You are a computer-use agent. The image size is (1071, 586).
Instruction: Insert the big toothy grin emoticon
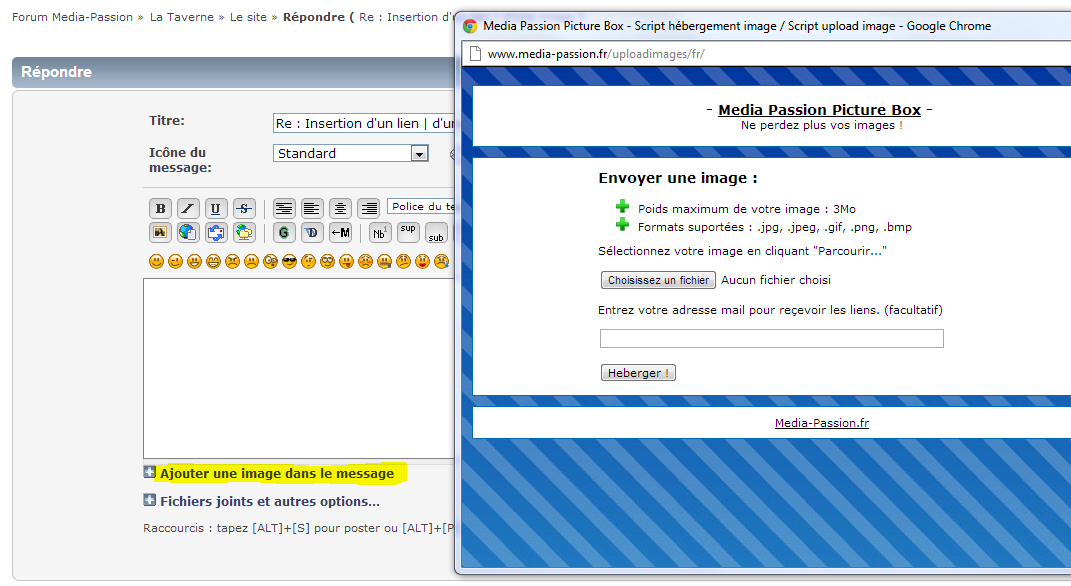pos(214,261)
